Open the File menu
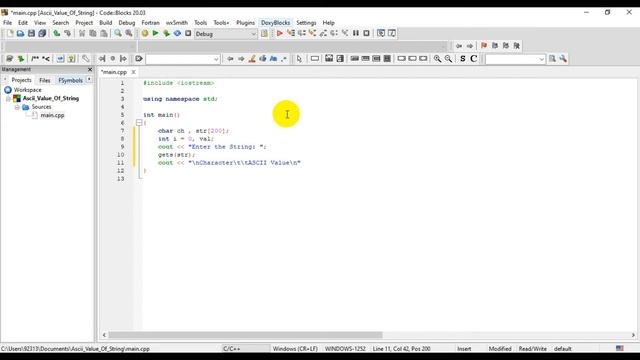 [7, 23]
